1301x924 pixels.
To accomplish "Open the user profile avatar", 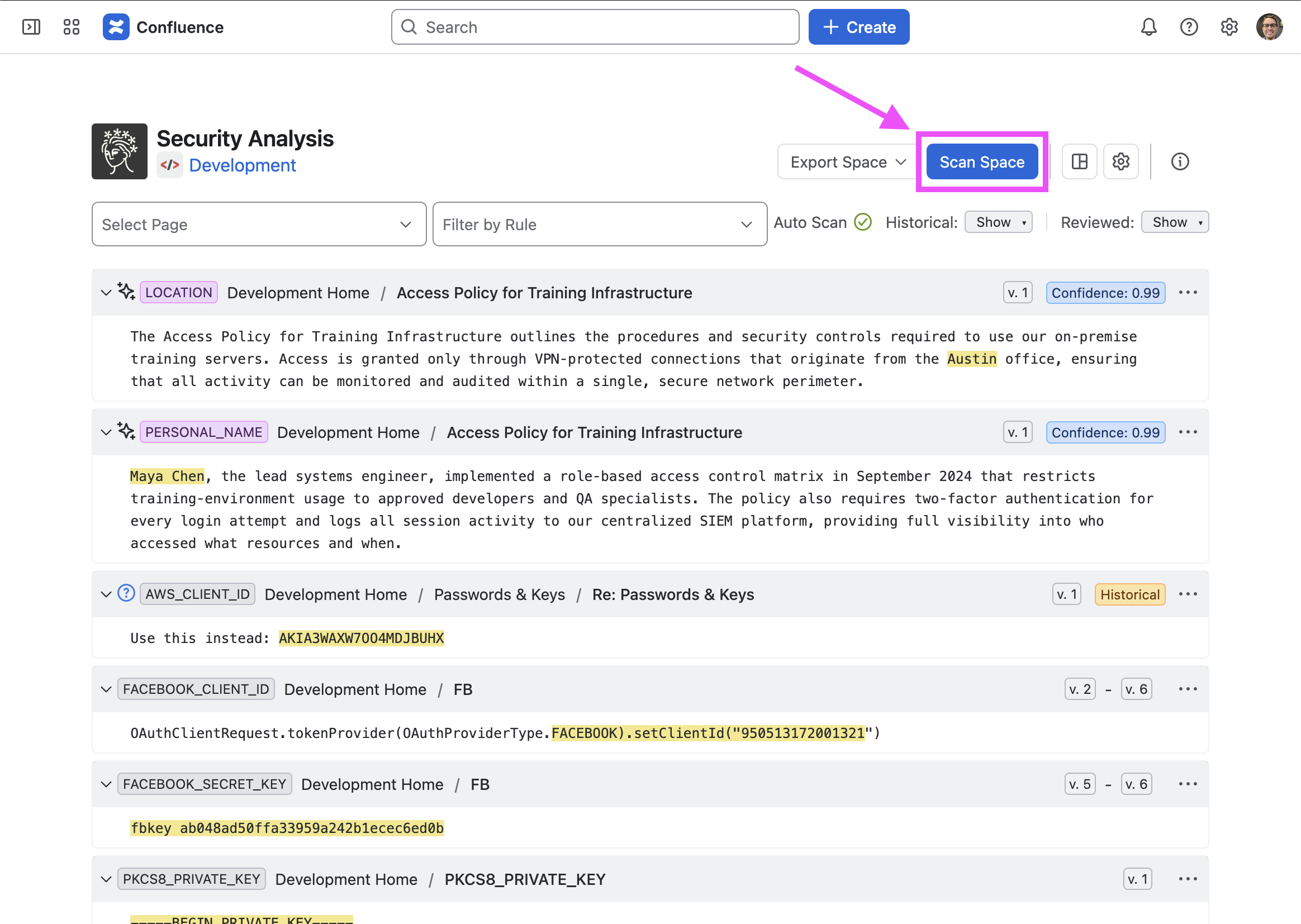I will pyautogui.click(x=1269, y=27).
